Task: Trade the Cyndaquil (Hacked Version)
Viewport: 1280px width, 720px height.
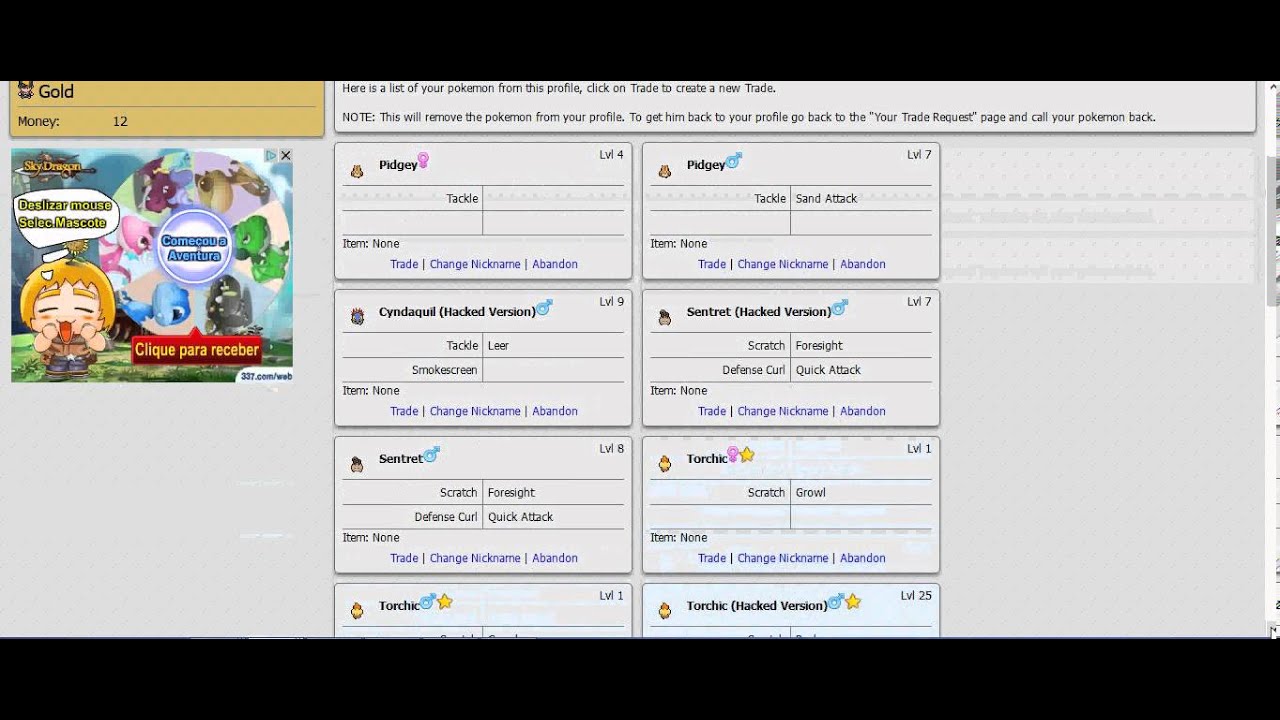Action: coord(404,411)
